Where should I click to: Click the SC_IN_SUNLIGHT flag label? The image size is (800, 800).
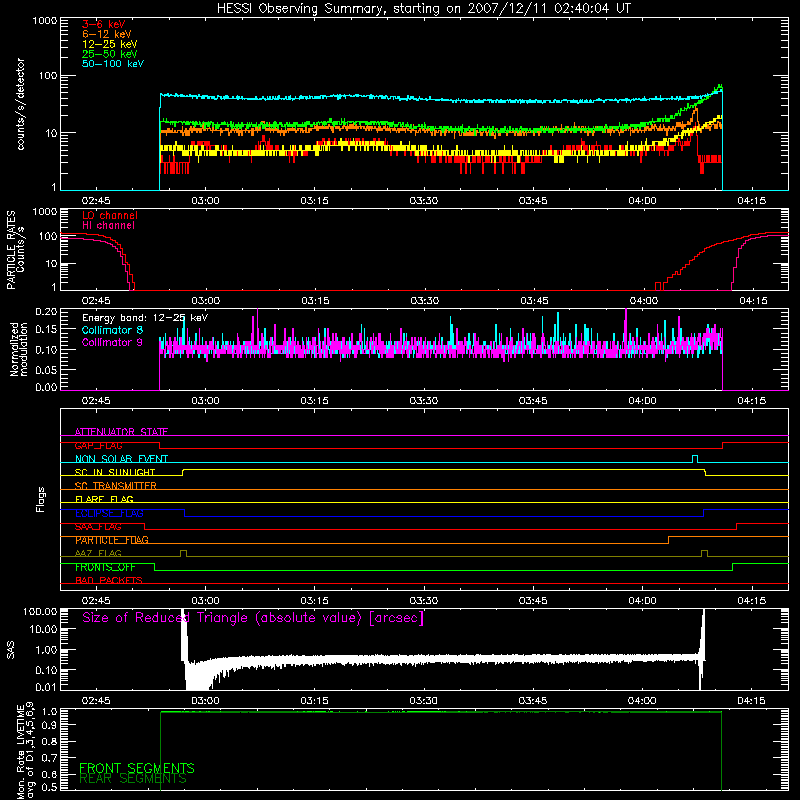(x=115, y=472)
